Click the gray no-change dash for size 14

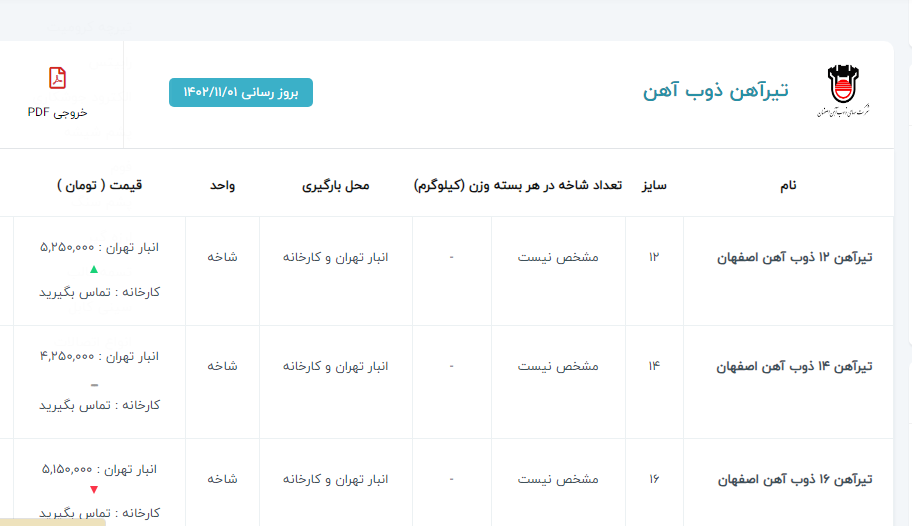coord(94,384)
